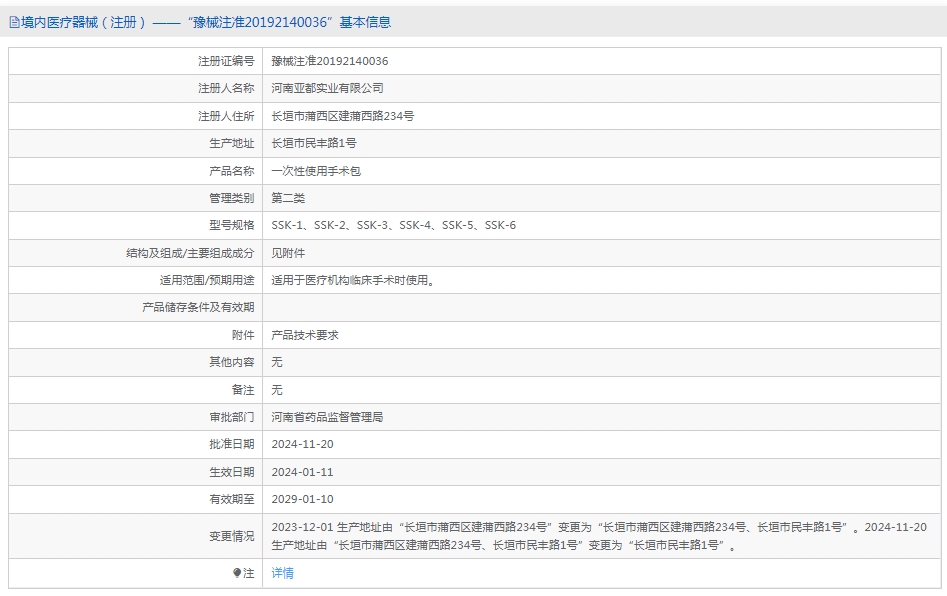Click the page header title 境内医疗器械（注册）基本信息
The image size is (947, 596).
coord(206,22)
